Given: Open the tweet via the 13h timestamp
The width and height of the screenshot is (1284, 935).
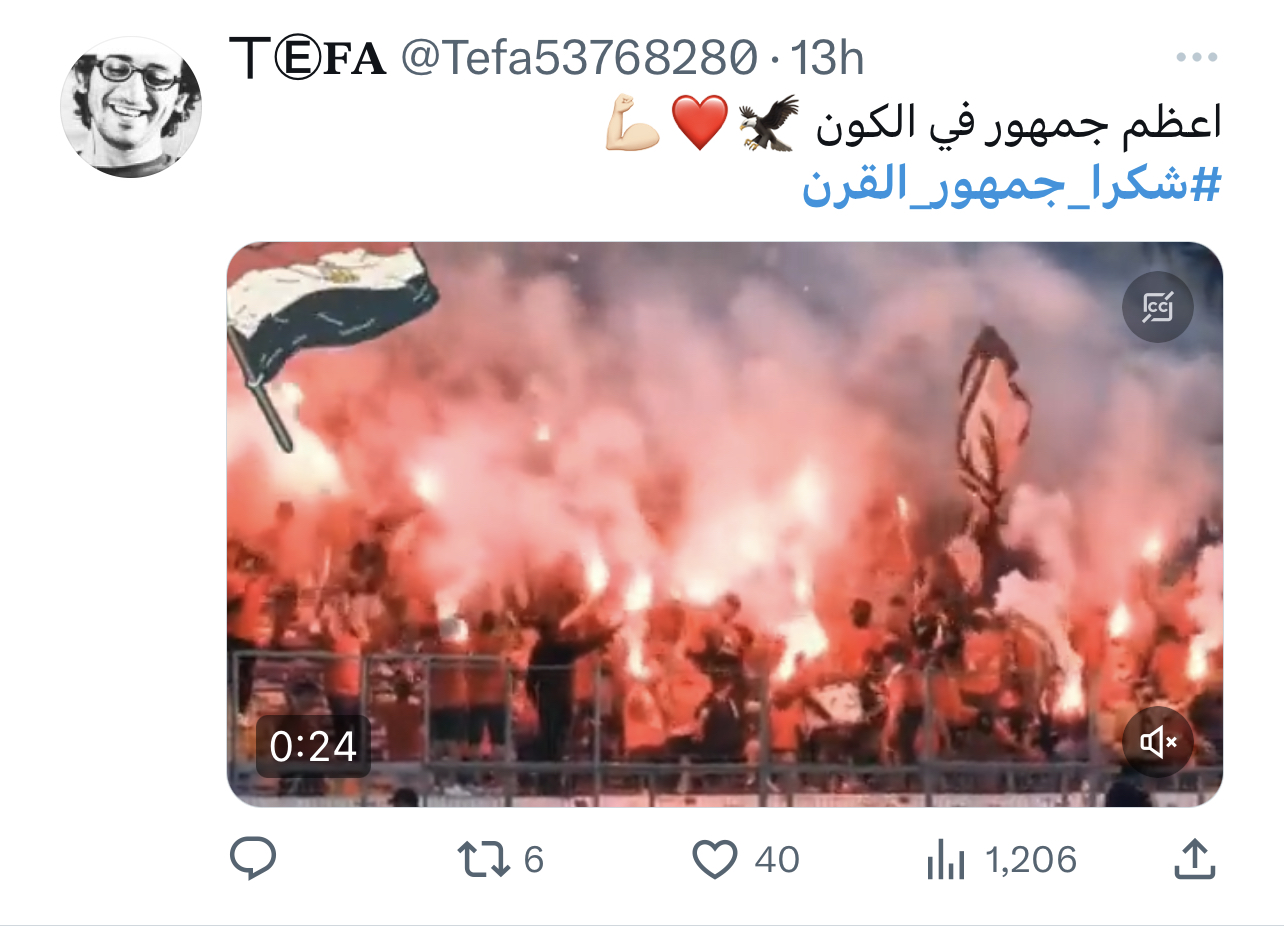Looking at the screenshot, I should tap(828, 59).
